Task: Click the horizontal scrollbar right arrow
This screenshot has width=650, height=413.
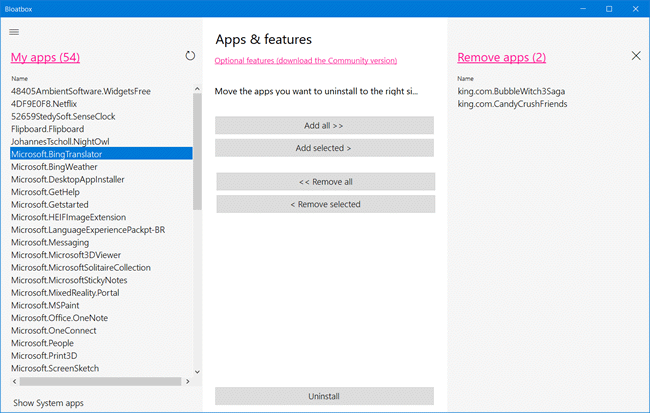Action: click(x=188, y=381)
